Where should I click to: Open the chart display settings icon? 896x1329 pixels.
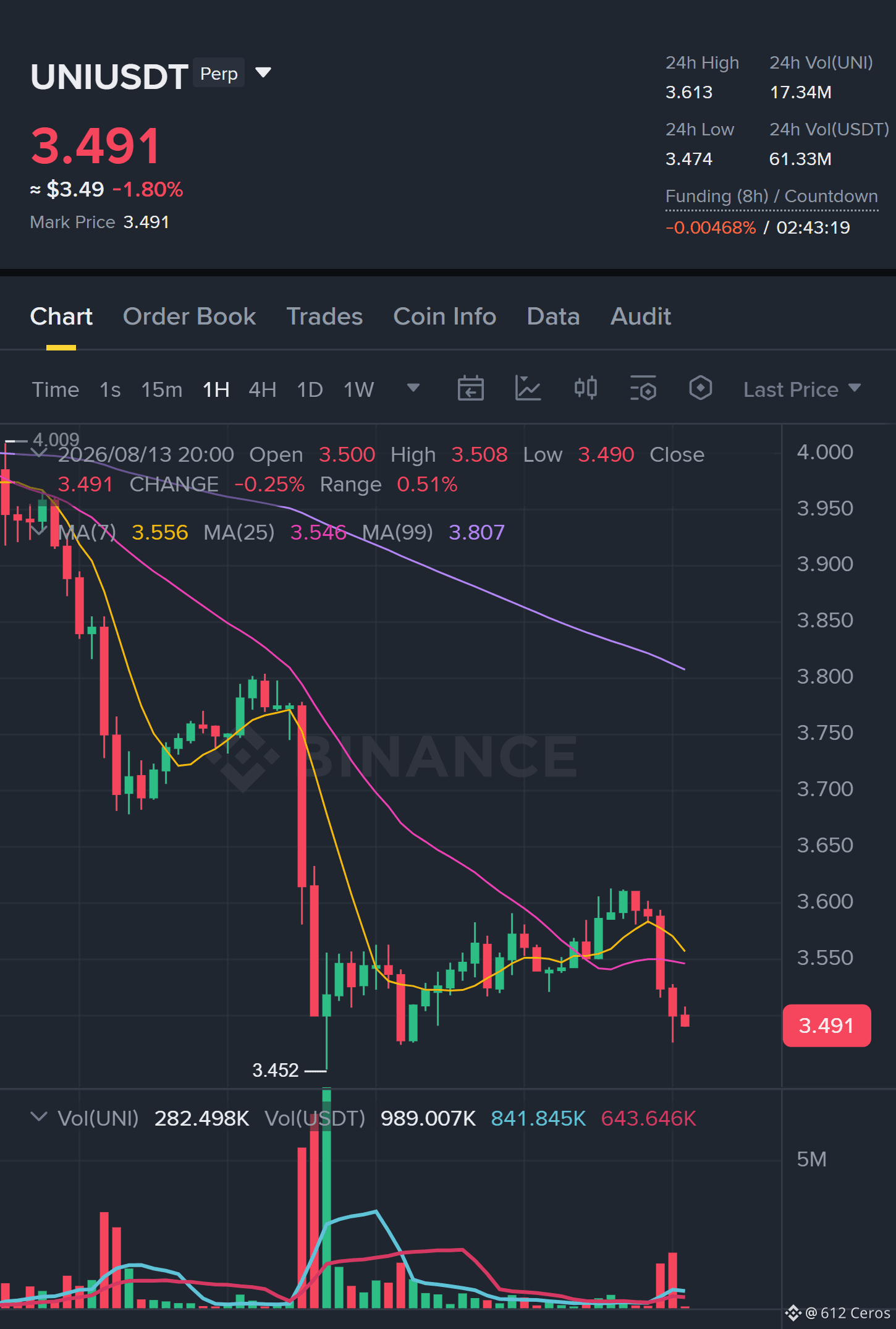pos(643,389)
